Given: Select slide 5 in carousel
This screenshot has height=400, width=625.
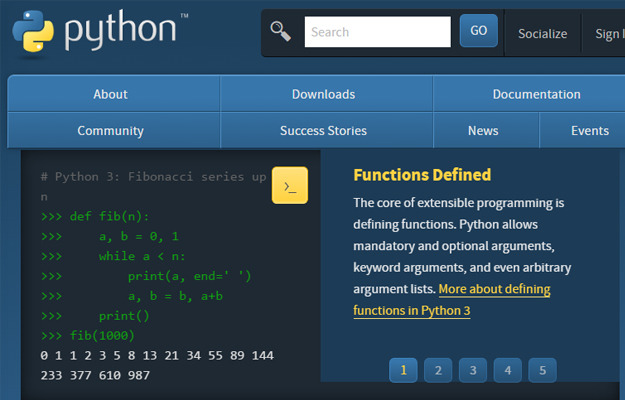Looking at the screenshot, I should tap(542, 370).
